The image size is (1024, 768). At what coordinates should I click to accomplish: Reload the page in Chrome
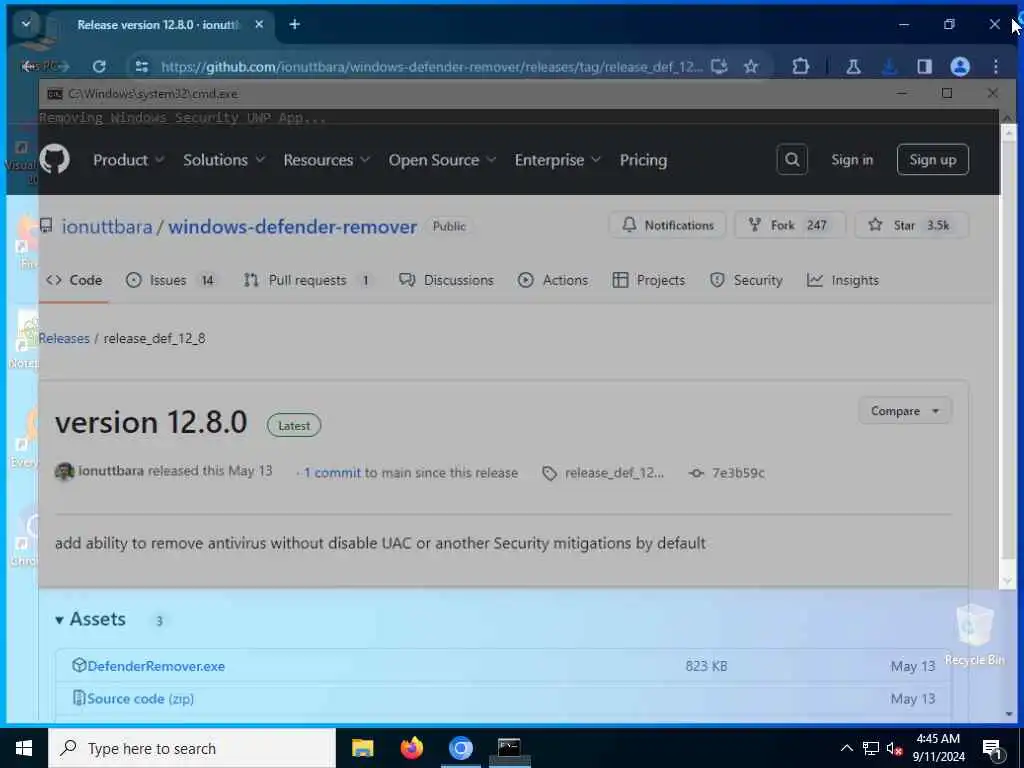click(99, 67)
